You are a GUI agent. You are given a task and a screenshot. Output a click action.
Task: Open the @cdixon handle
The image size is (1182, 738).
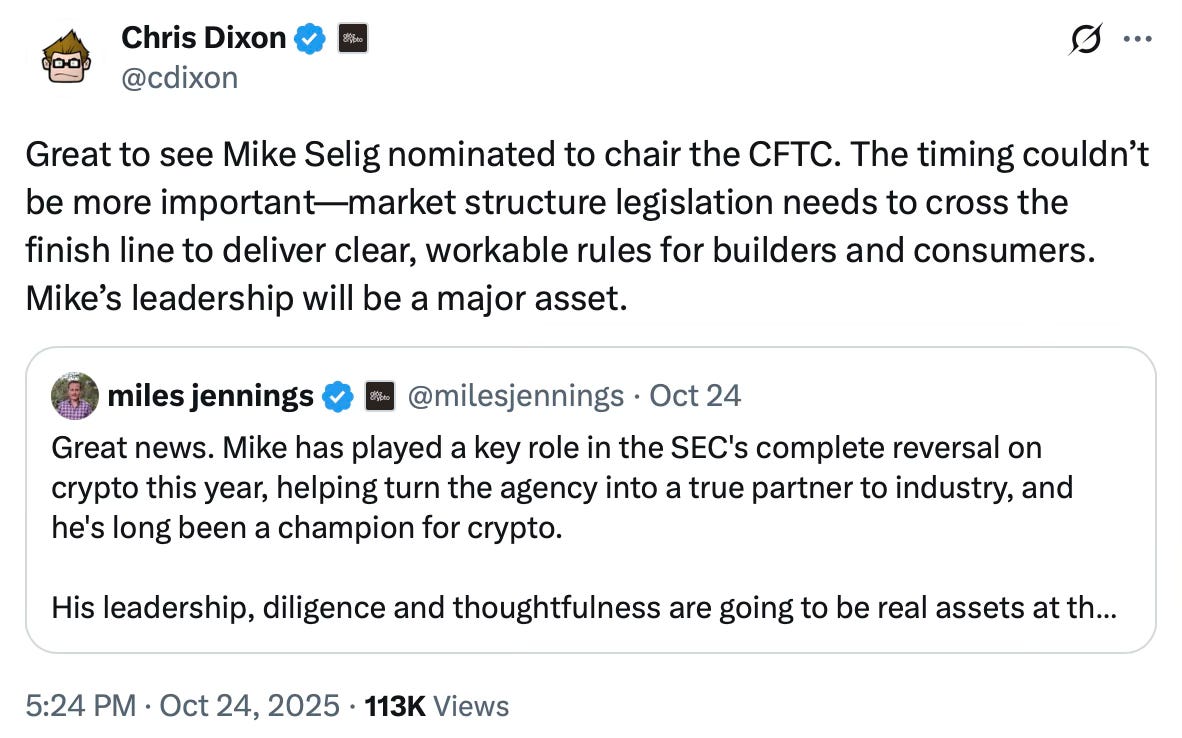pos(179,77)
